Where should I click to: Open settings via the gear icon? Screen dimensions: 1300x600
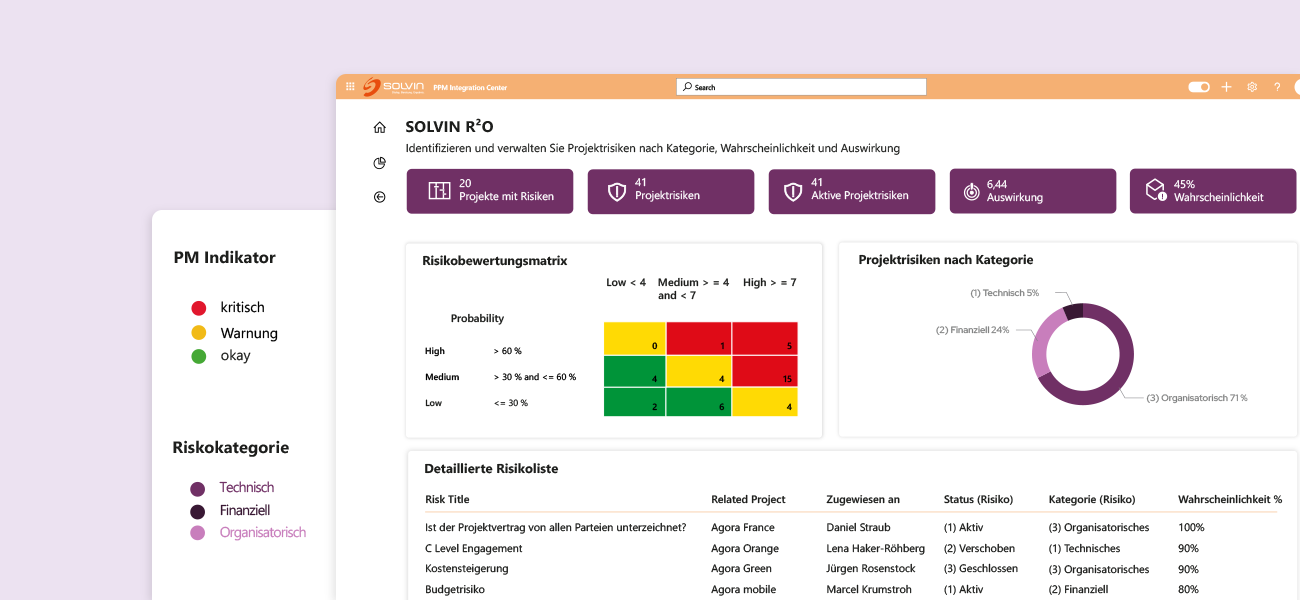click(1252, 87)
